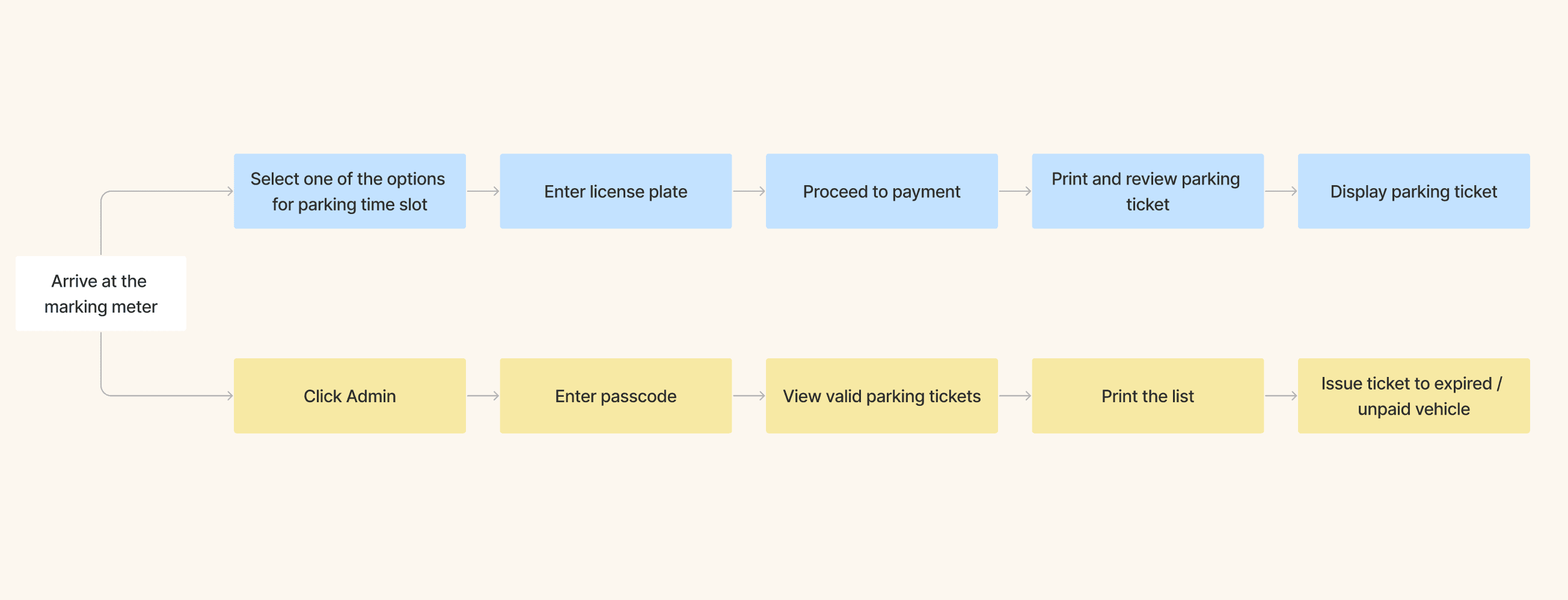This screenshot has height=600, width=1568.
Task: Click arrow between options and license plate boxes
Action: point(483,191)
